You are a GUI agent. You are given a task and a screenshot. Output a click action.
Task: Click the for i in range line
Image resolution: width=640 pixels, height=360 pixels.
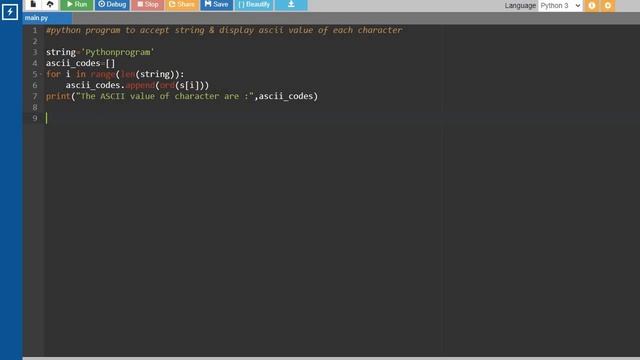[115, 74]
